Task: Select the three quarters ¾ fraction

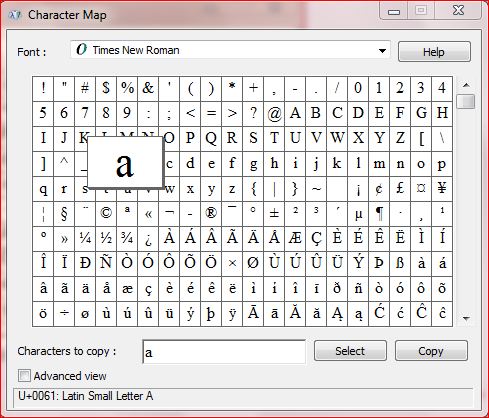Action: pos(127,239)
